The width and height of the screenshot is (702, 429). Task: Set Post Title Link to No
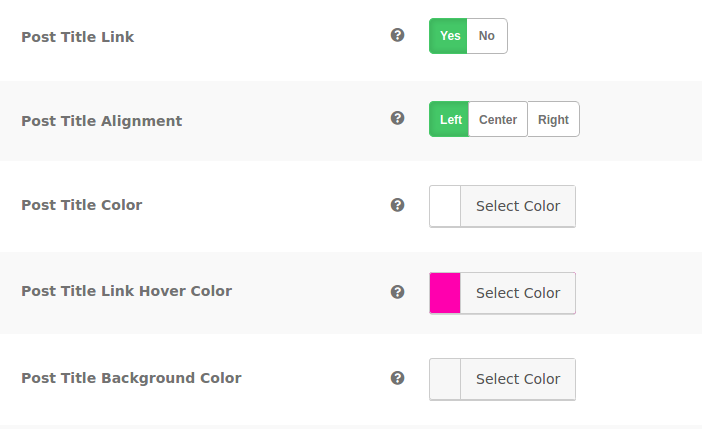tap(487, 36)
